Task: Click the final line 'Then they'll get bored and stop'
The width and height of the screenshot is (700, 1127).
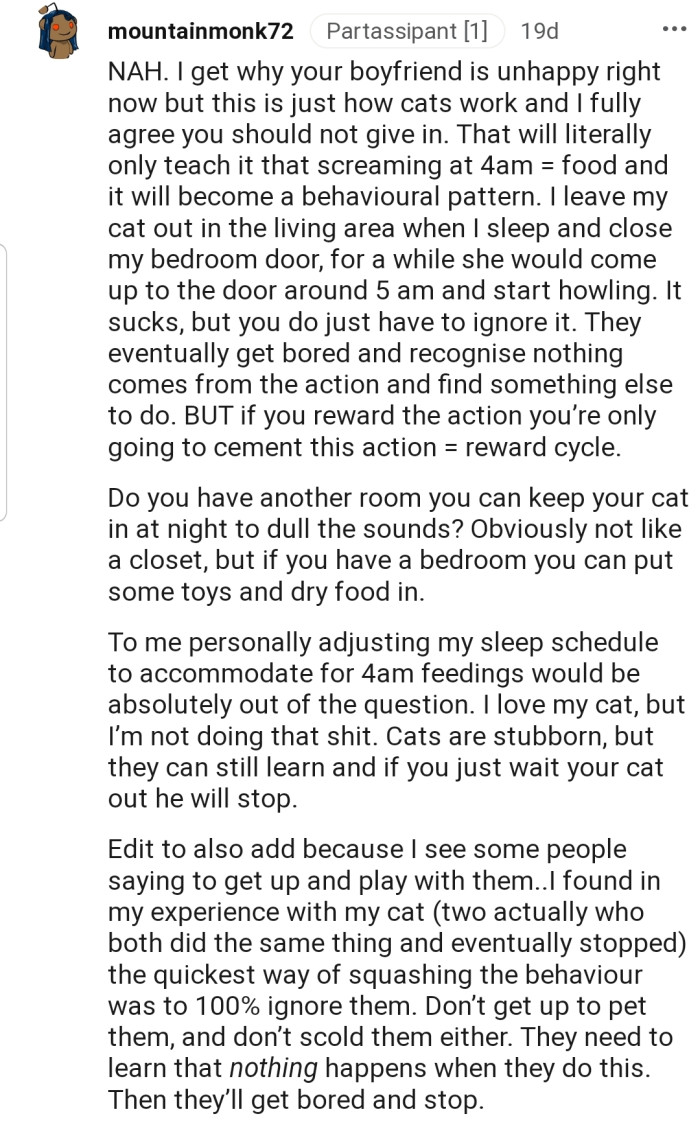Action: pyautogui.click(x=295, y=1099)
